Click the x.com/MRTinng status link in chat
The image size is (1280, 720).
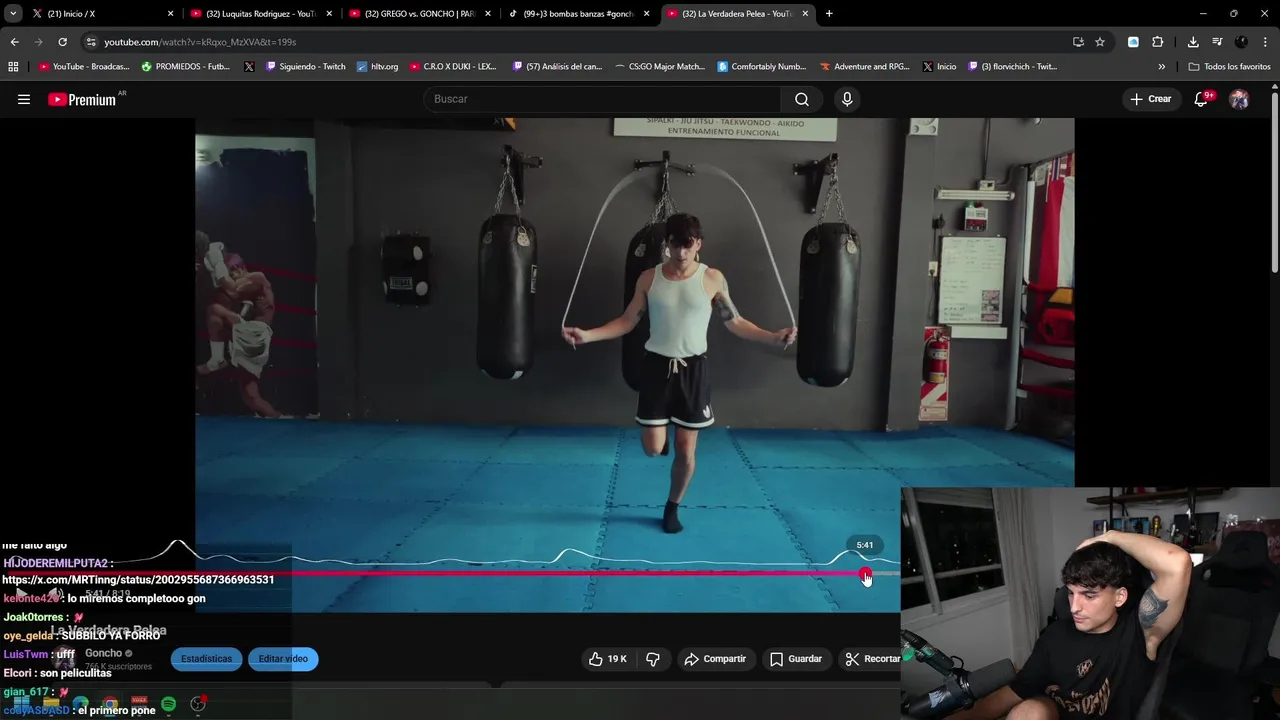[x=138, y=580]
